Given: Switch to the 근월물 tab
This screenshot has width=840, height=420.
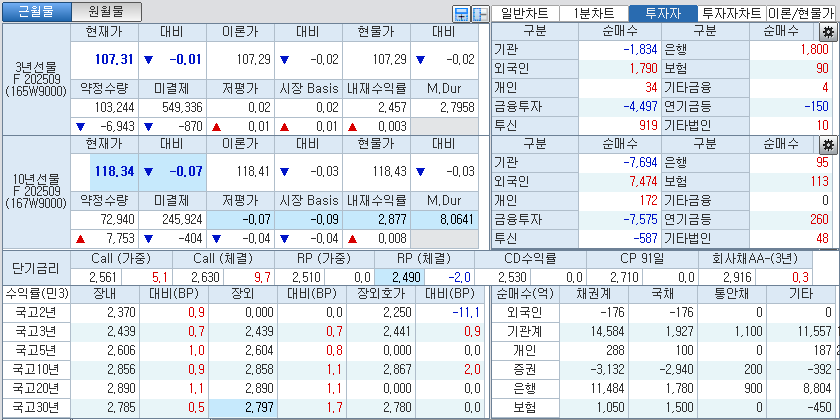Looking at the screenshot, I should click(36, 12).
